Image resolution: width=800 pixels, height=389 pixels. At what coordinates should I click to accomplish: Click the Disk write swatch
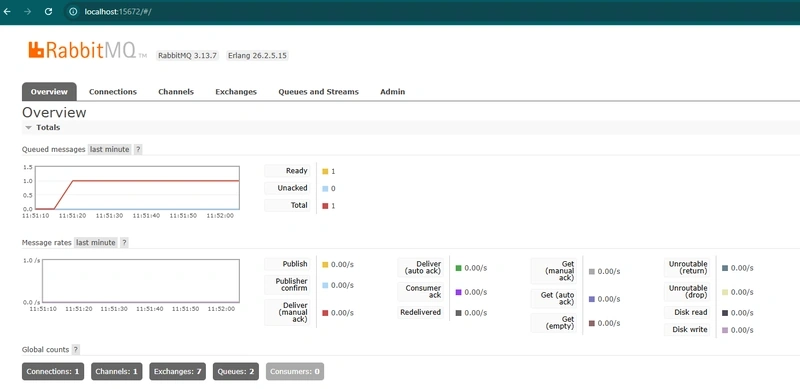pos(724,330)
